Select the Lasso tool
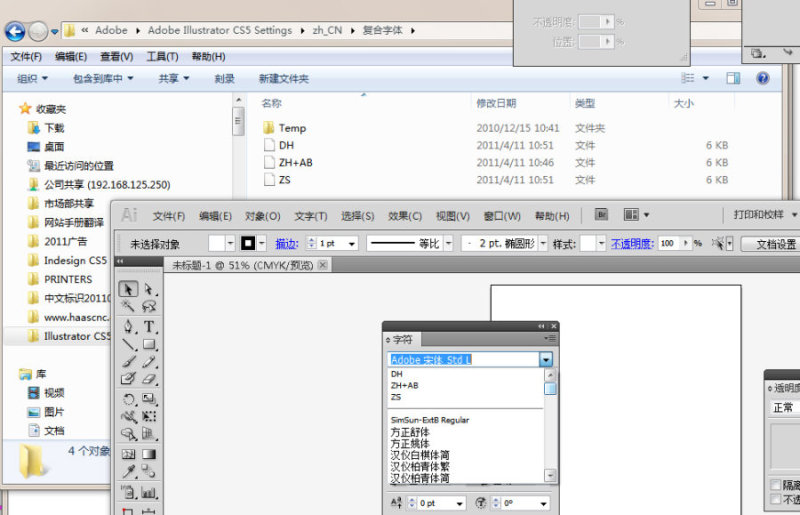Screen dimensions: 800x515 coord(149,306)
